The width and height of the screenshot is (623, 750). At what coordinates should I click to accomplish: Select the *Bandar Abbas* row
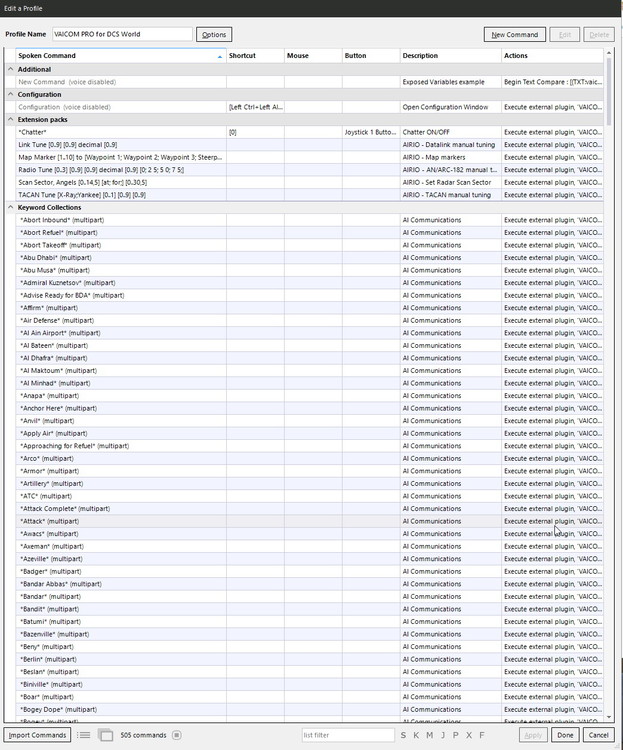coord(310,584)
